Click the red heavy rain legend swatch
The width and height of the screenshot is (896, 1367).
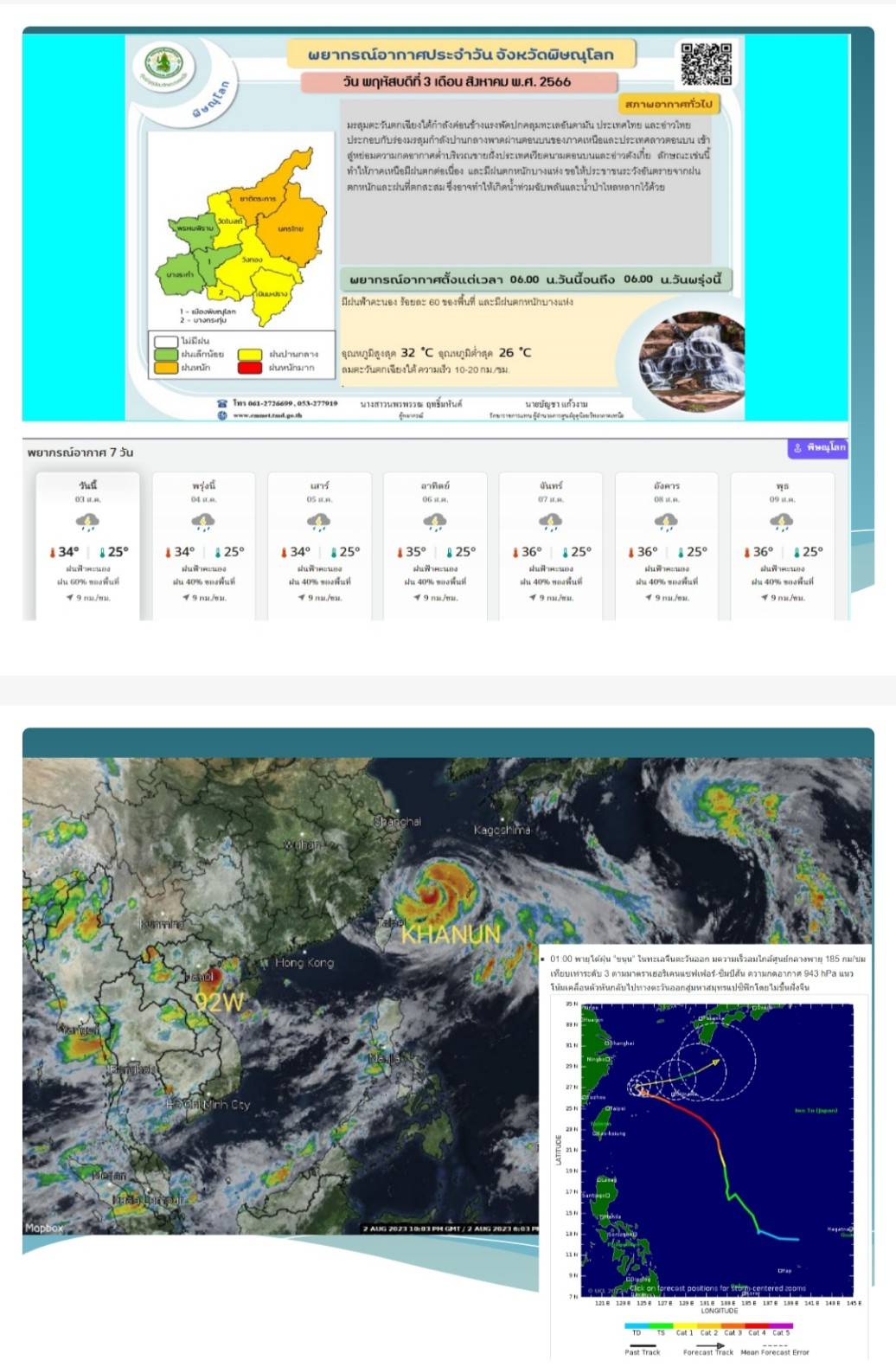point(249,368)
